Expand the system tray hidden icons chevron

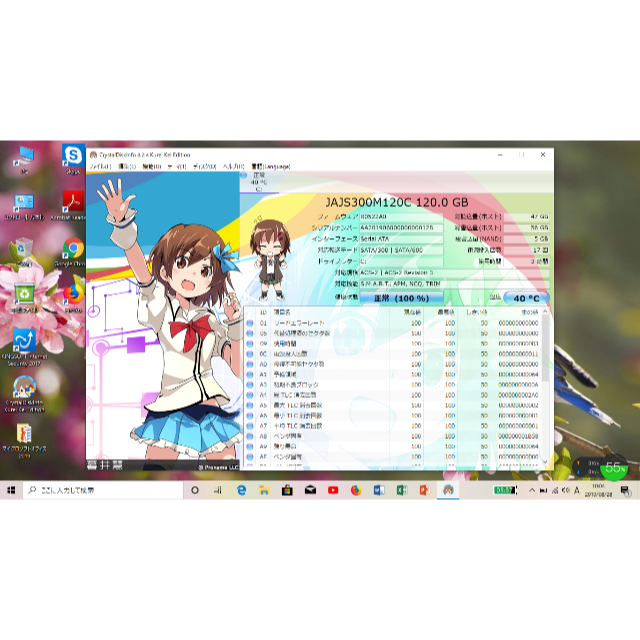[x=532, y=490]
